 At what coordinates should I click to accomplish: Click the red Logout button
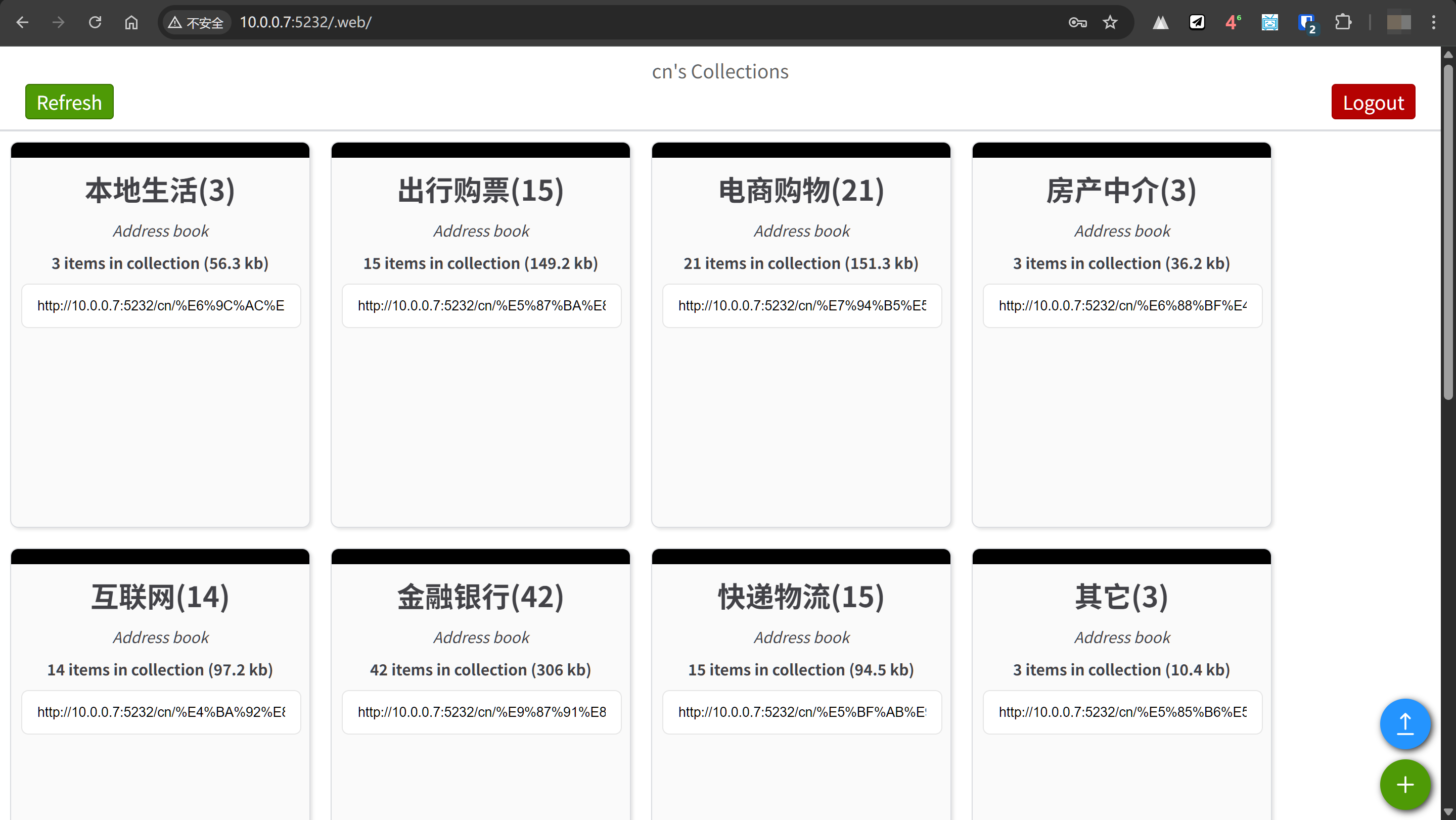1373,102
